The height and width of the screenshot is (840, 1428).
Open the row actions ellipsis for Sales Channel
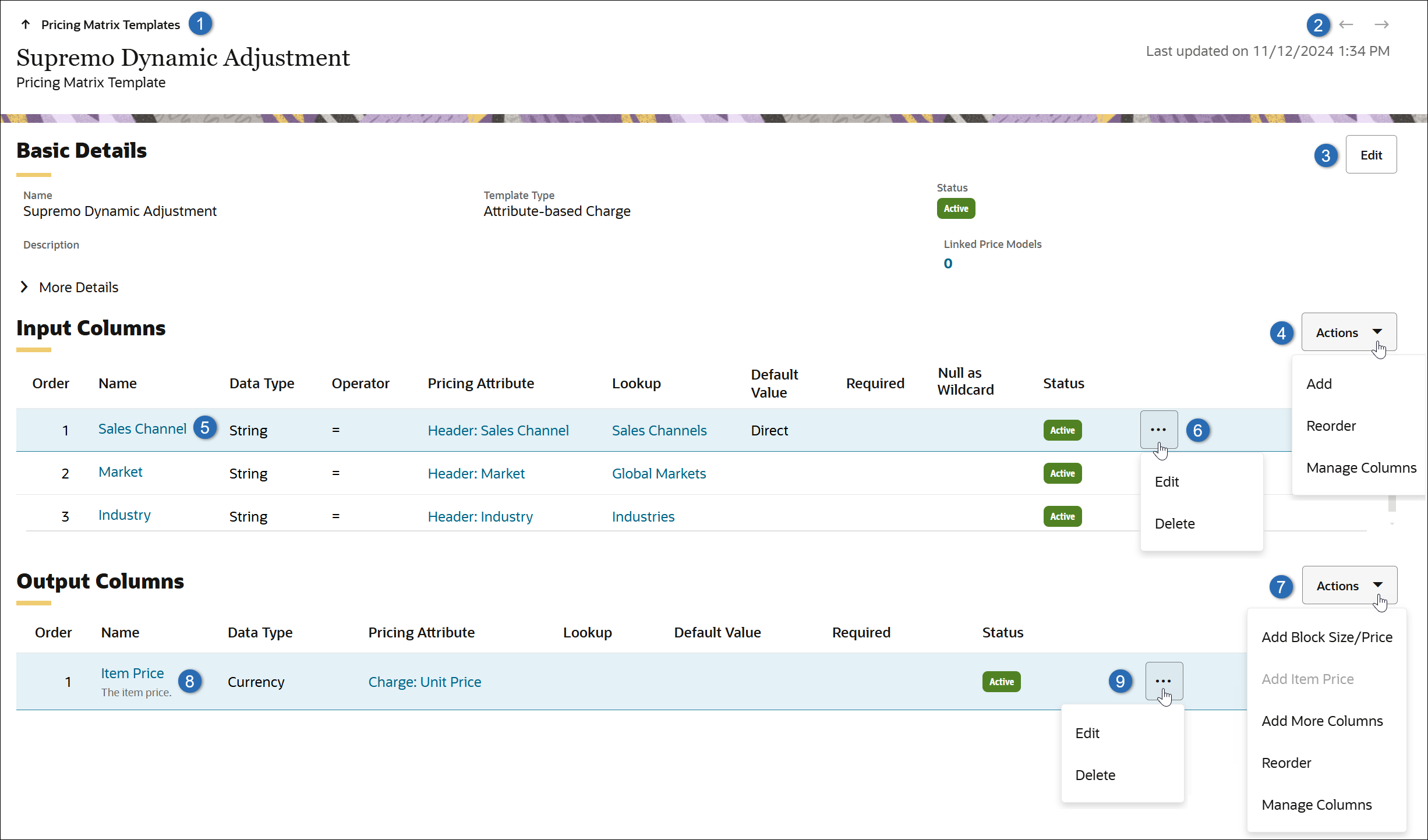pos(1158,430)
